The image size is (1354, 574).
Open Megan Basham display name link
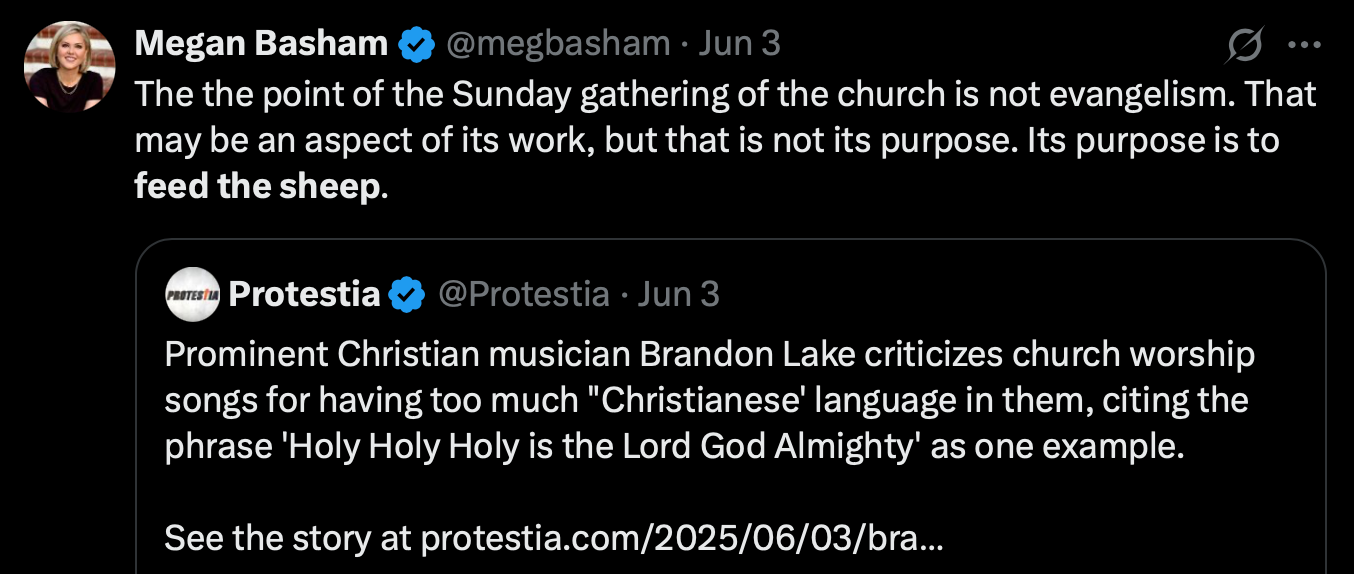[260, 44]
